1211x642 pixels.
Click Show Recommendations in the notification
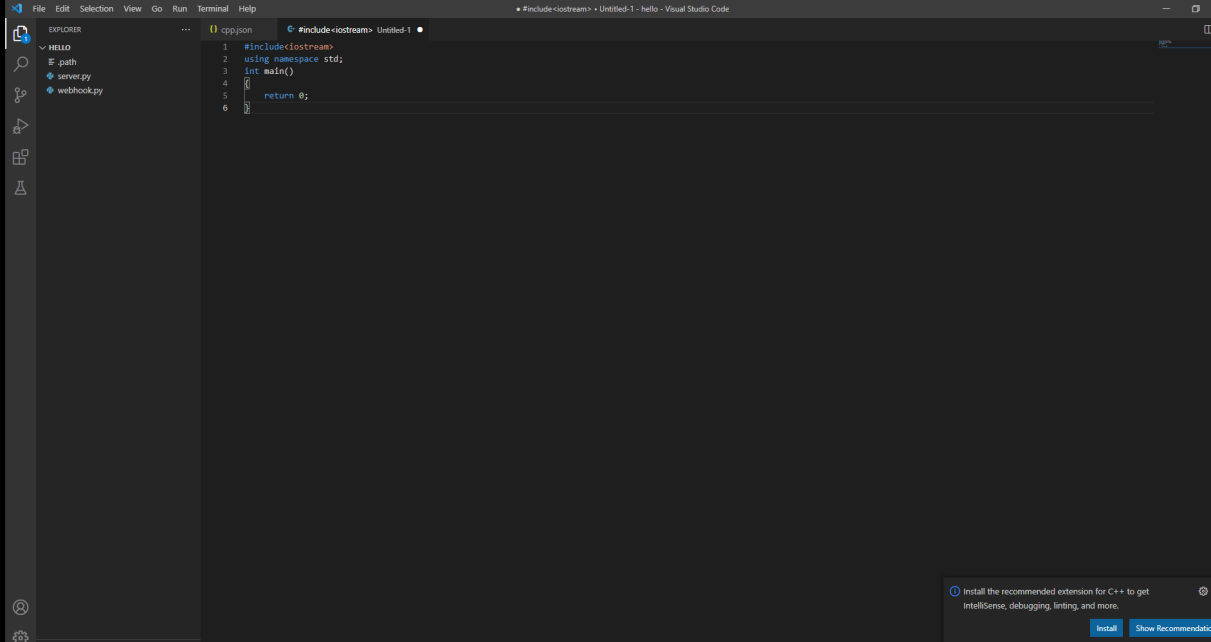1170,627
